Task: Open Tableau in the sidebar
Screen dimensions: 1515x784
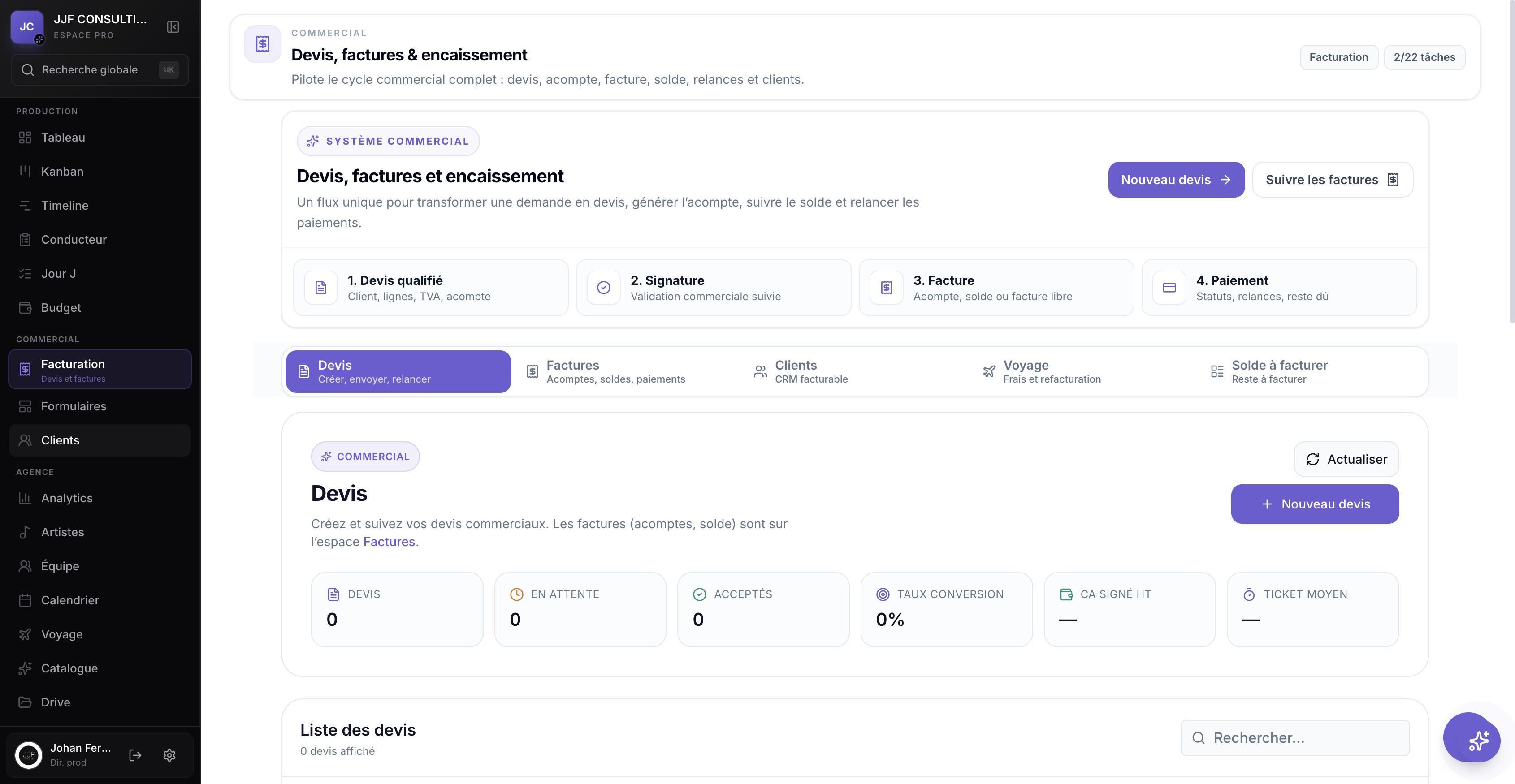Action: (x=100, y=138)
